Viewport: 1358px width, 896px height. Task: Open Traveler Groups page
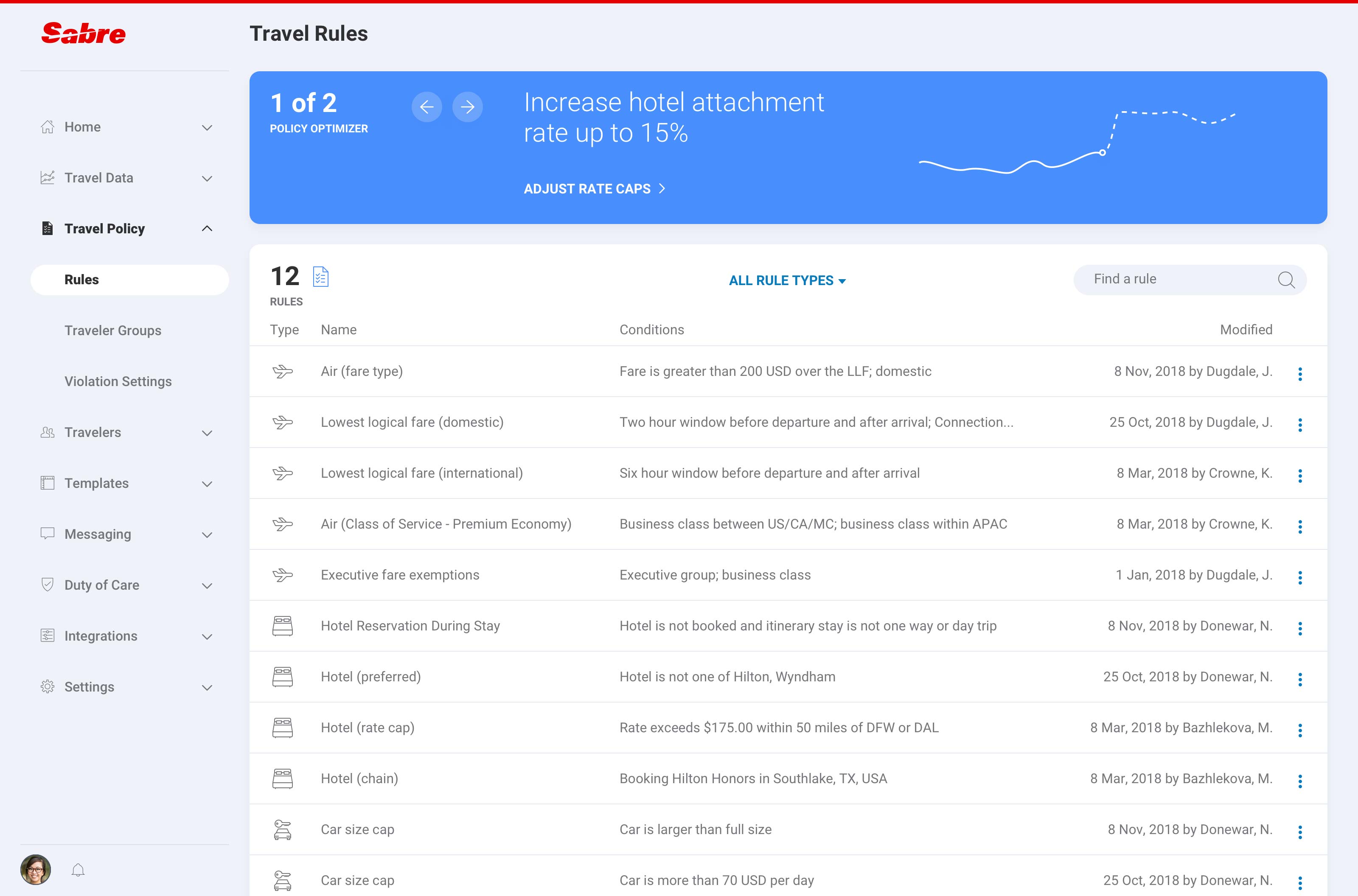pyautogui.click(x=112, y=330)
